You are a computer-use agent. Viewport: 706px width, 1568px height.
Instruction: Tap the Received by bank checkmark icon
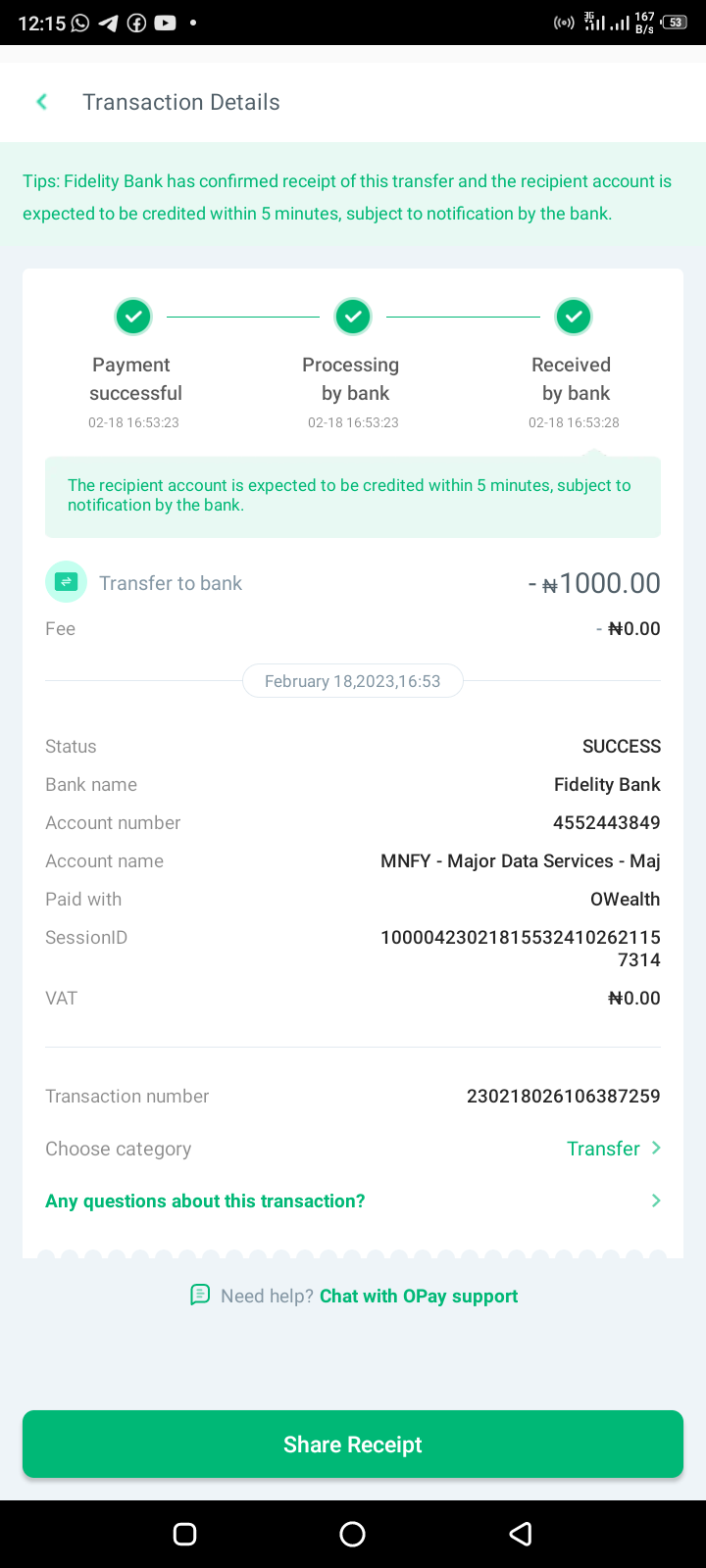point(574,317)
